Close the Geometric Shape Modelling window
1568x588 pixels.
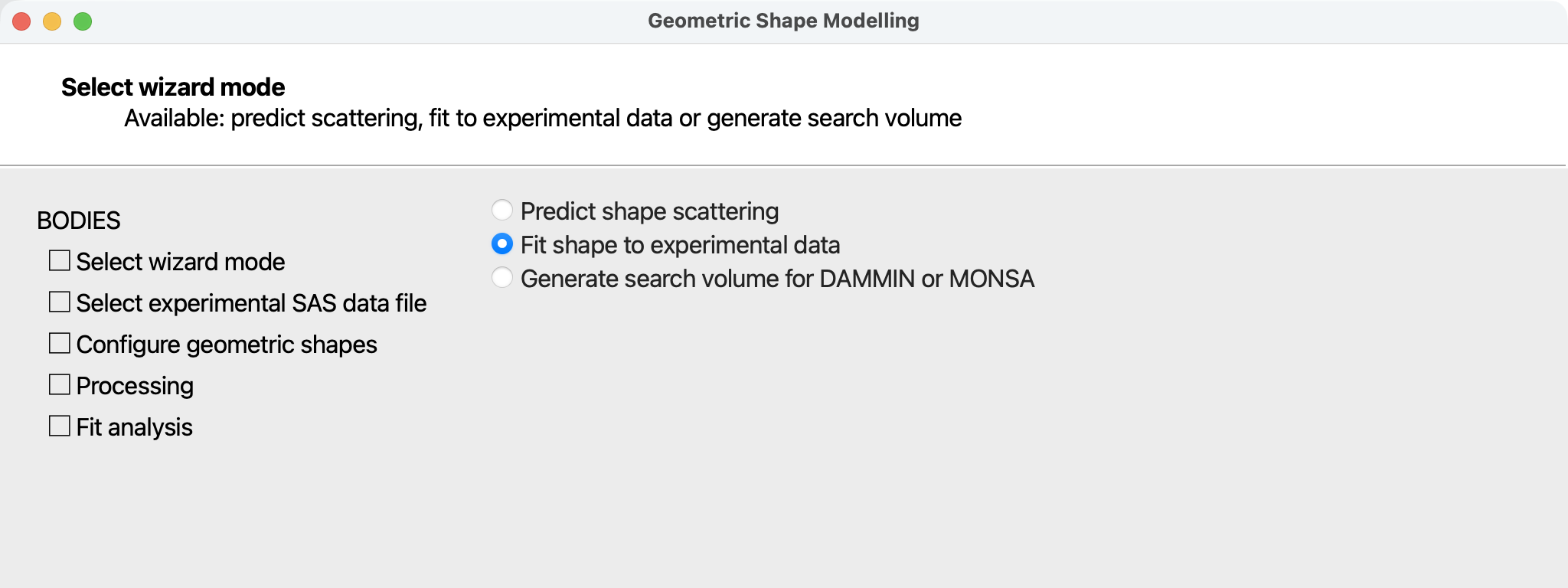[21, 21]
